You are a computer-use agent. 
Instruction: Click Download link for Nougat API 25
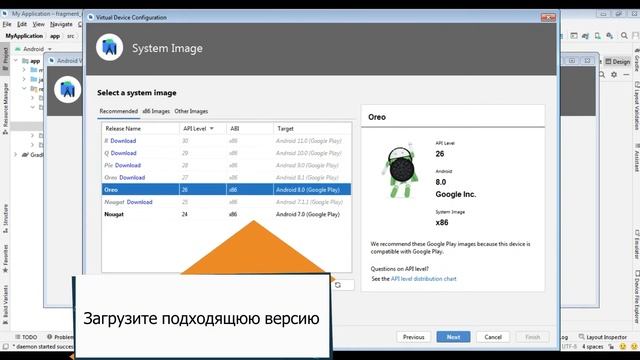tap(139, 202)
